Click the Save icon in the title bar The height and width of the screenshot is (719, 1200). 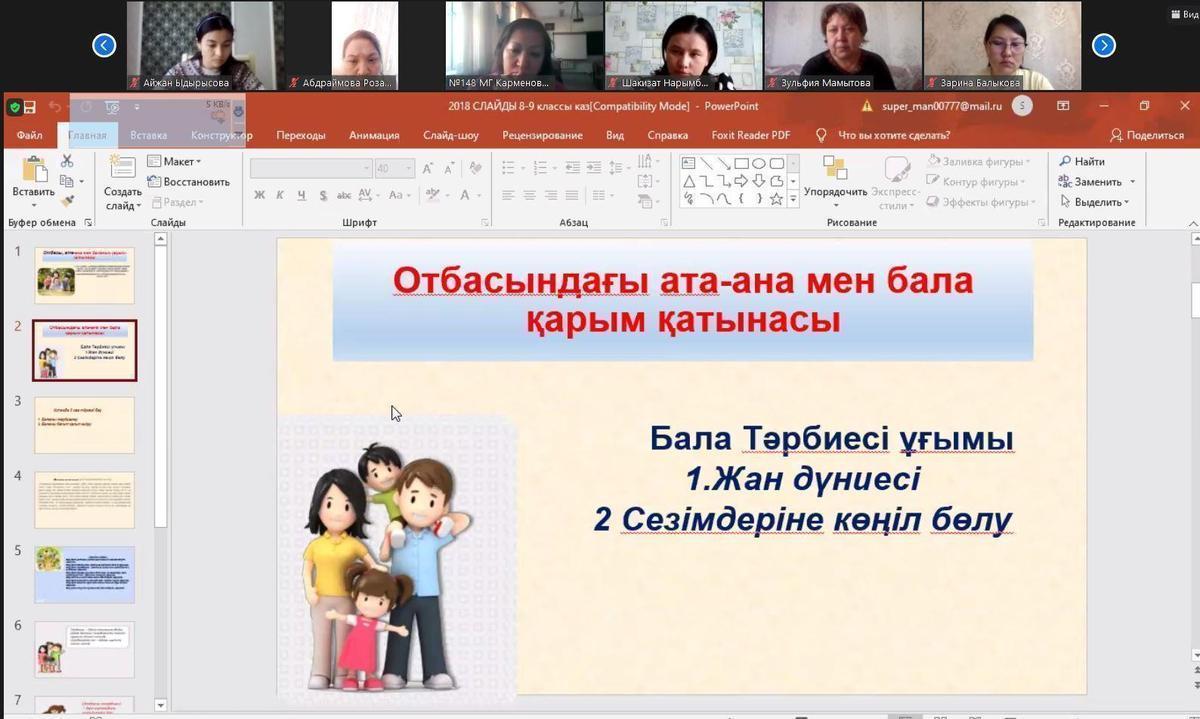tap(30, 107)
